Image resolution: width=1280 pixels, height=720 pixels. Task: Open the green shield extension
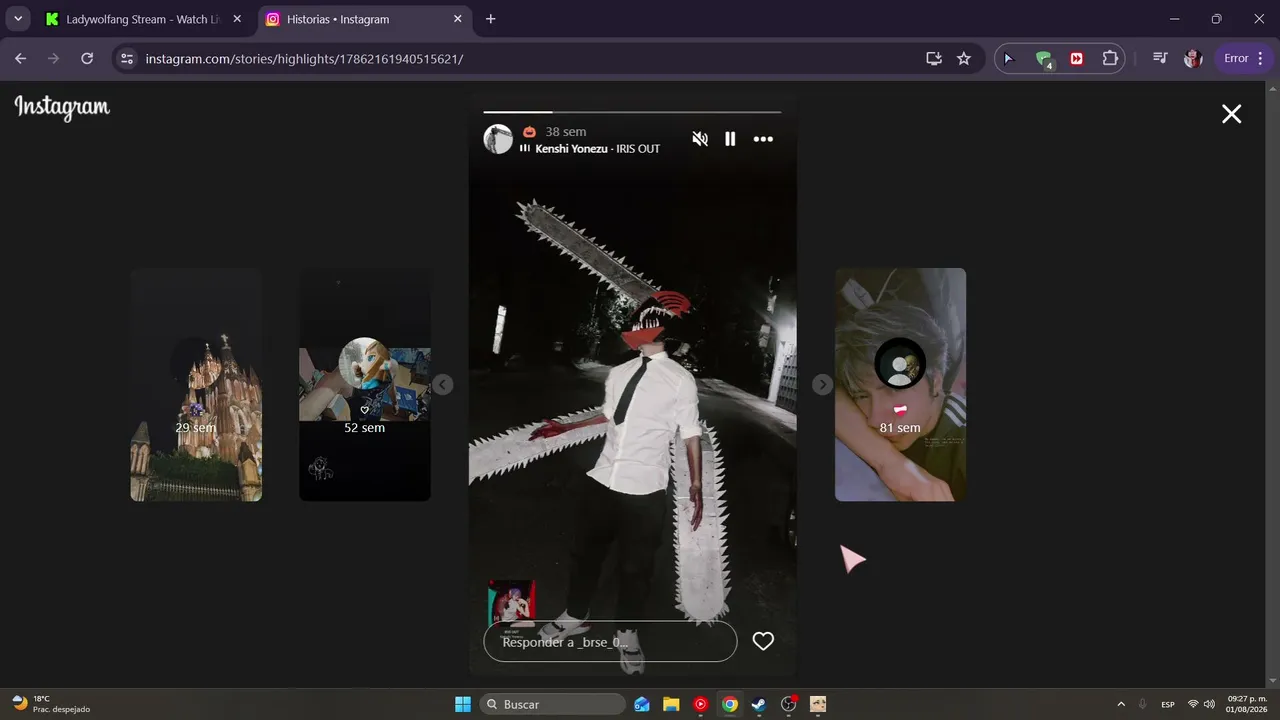click(1044, 59)
